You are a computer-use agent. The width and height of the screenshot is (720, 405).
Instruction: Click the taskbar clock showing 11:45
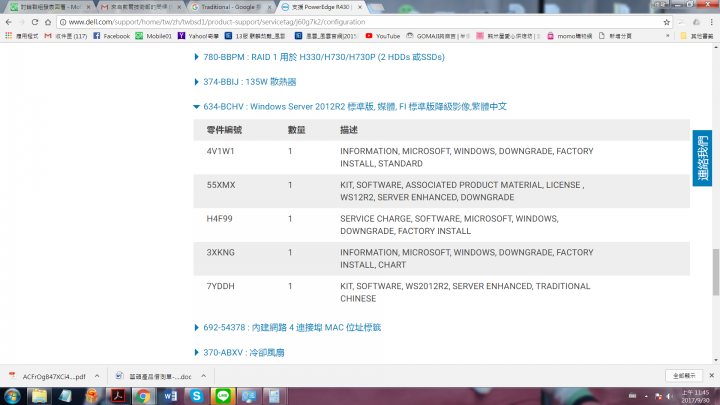695,396
